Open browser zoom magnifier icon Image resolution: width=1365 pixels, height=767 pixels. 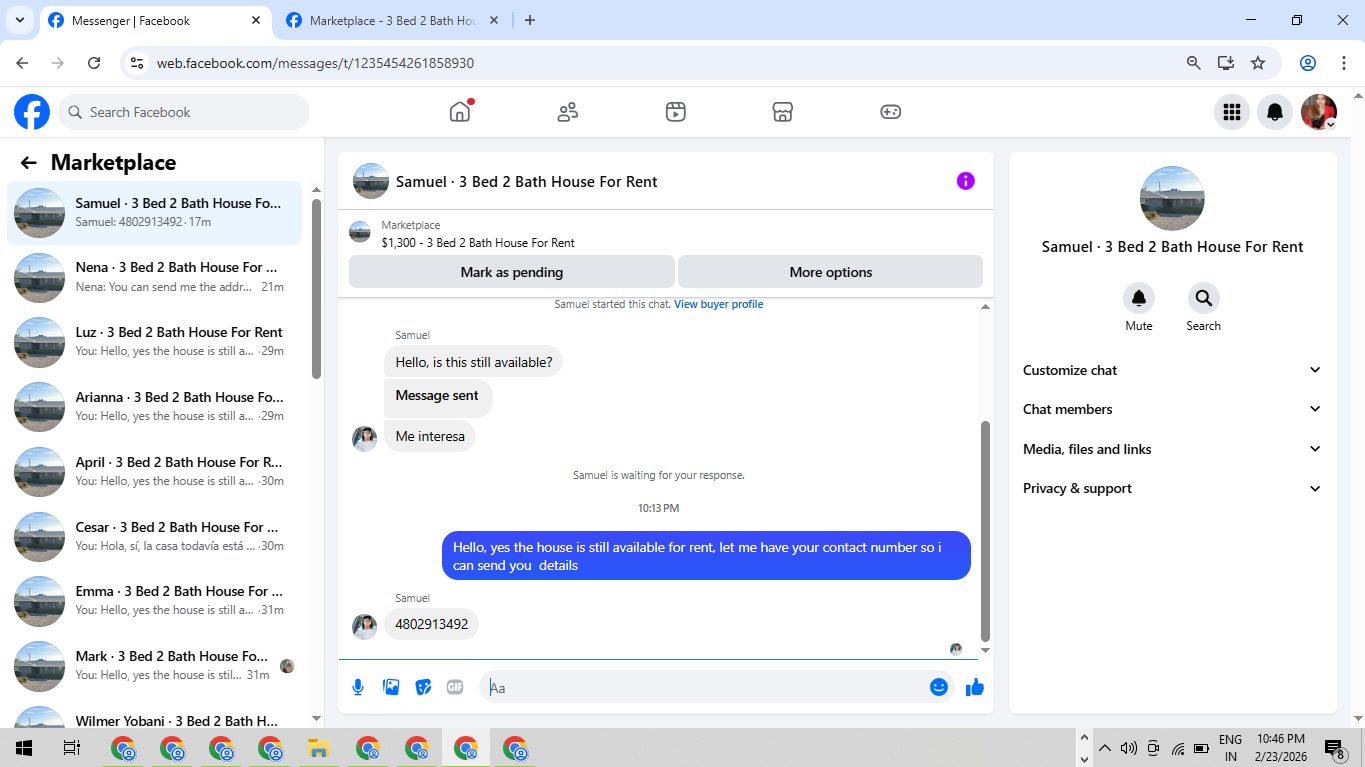point(1193,63)
